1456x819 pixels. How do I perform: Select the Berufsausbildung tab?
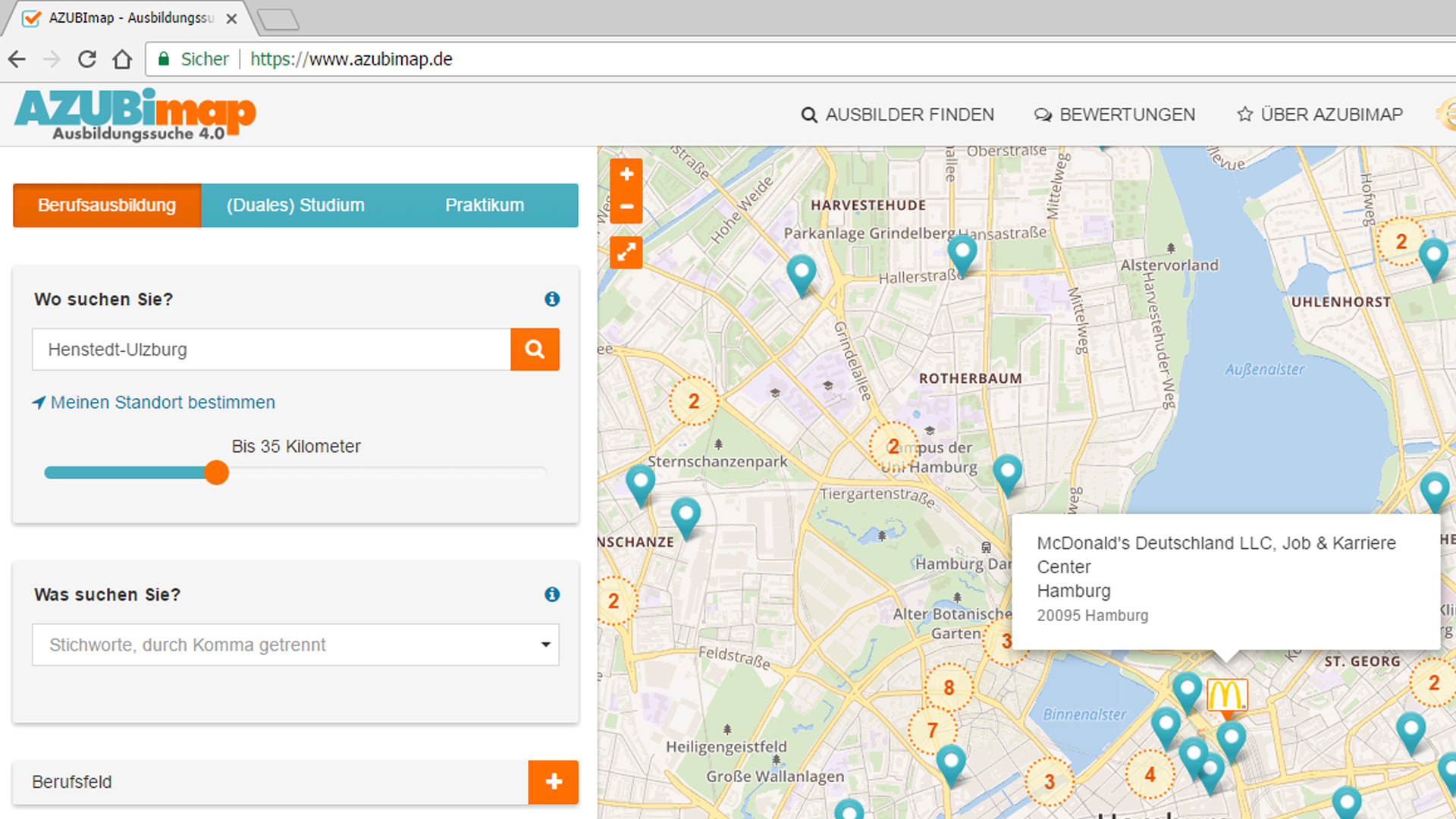(107, 206)
